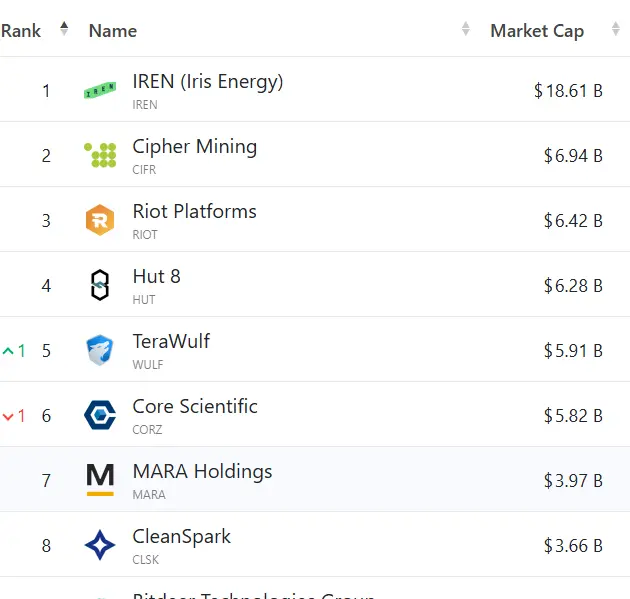The height and width of the screenshot is (599, 630).
Task: Click the Market Cap column header
Action: [537, 31]
